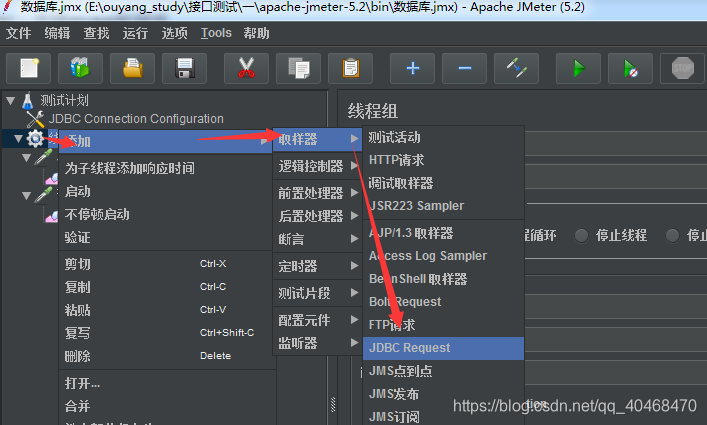The image size is (707, 425).
Task: Select BeanShell 取样器 entry
Action: (444, 279)
